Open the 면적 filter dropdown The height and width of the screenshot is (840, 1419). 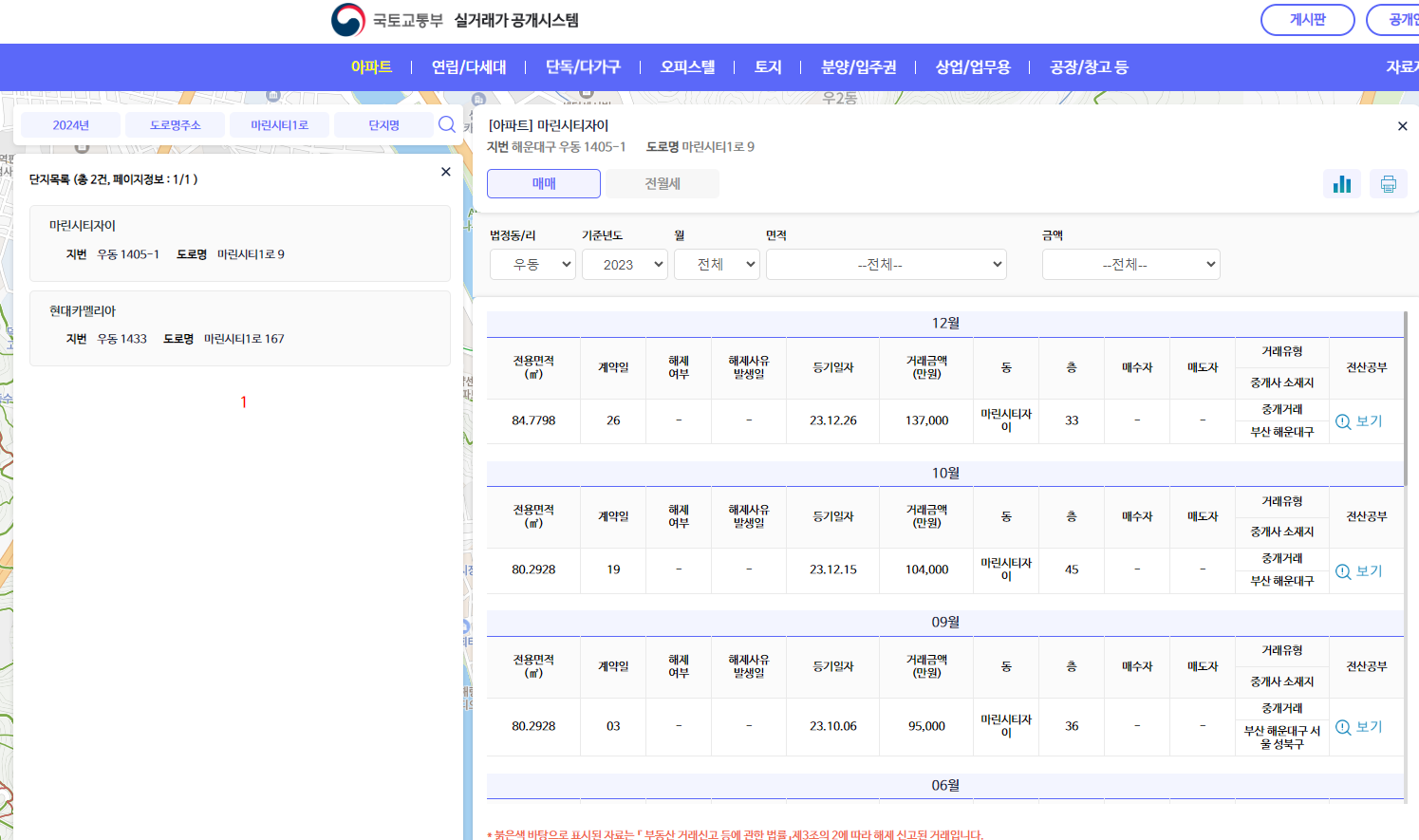coord(886,264)
